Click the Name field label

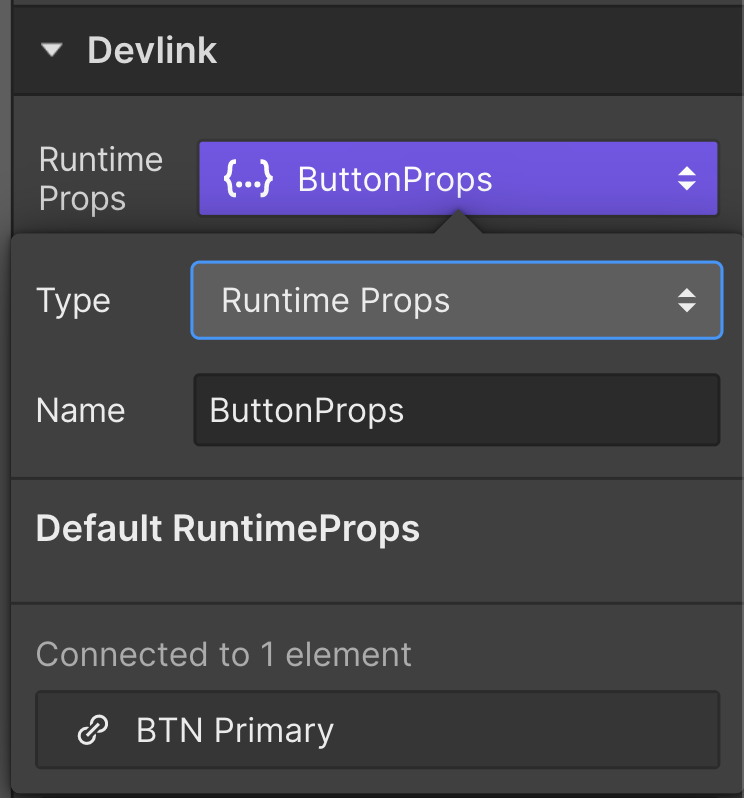tap(80, 411)
